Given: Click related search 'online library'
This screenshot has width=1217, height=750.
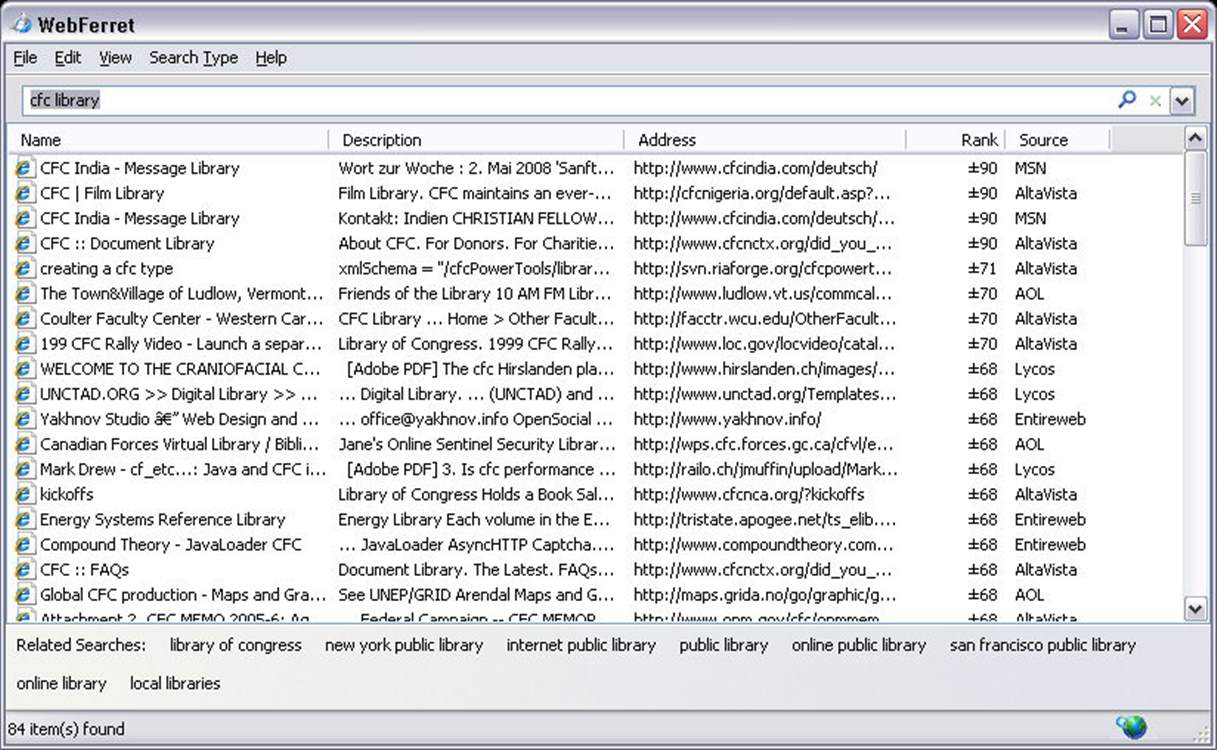Looking at the screenshot, I should pyautogui.click(x=61, y=683).
